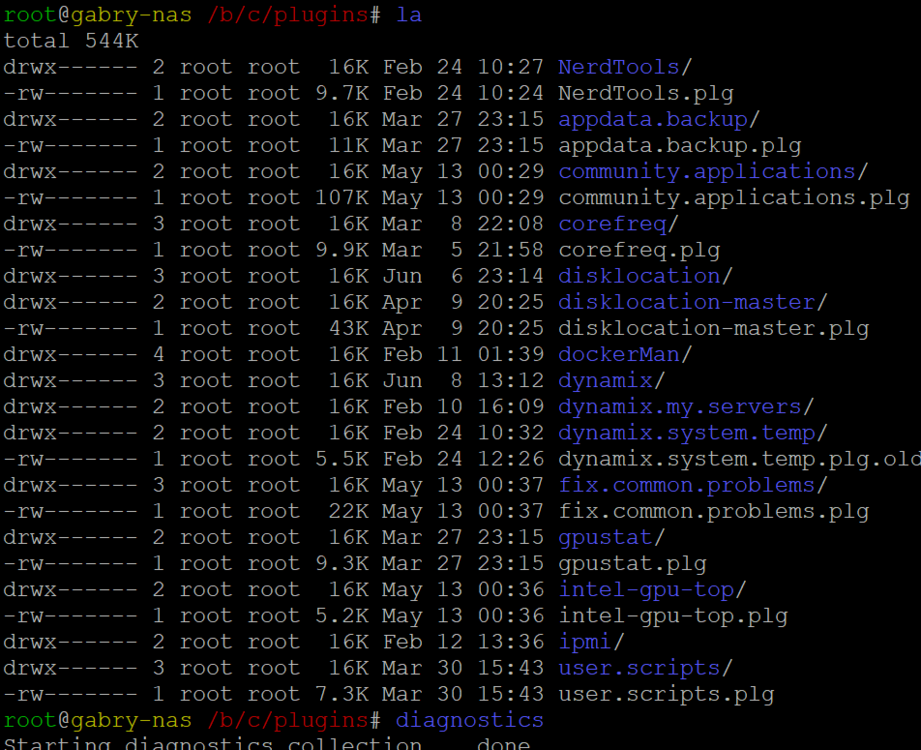Image resolution: width=921 pixels, height=750 pixels.
Task: Select the corefreq.plg file name
Action: coord(639,250)
